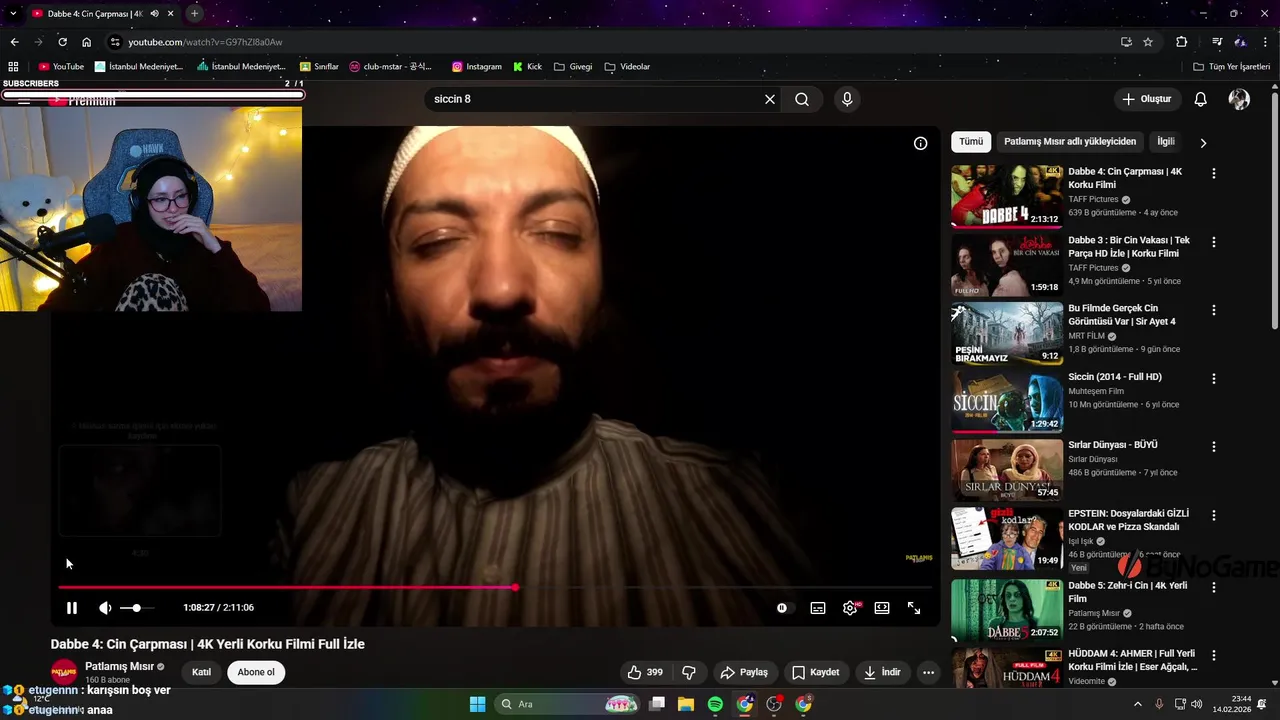Screen dimensions: 1280x720
Task: Open the Tüm Yer İşaretleri folder
Action: pos(1232,67)
